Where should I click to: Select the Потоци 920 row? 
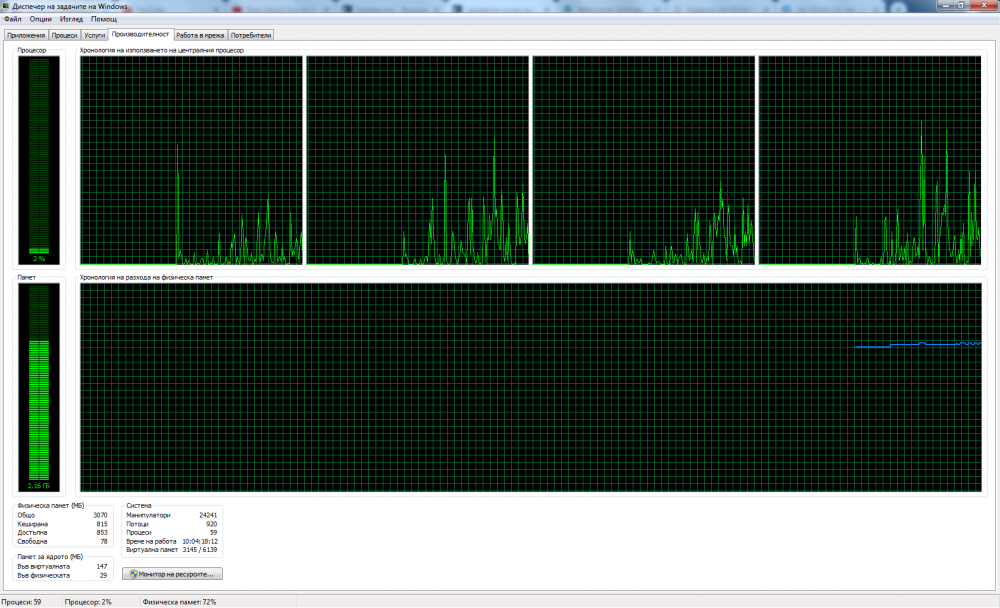point(172,524)
